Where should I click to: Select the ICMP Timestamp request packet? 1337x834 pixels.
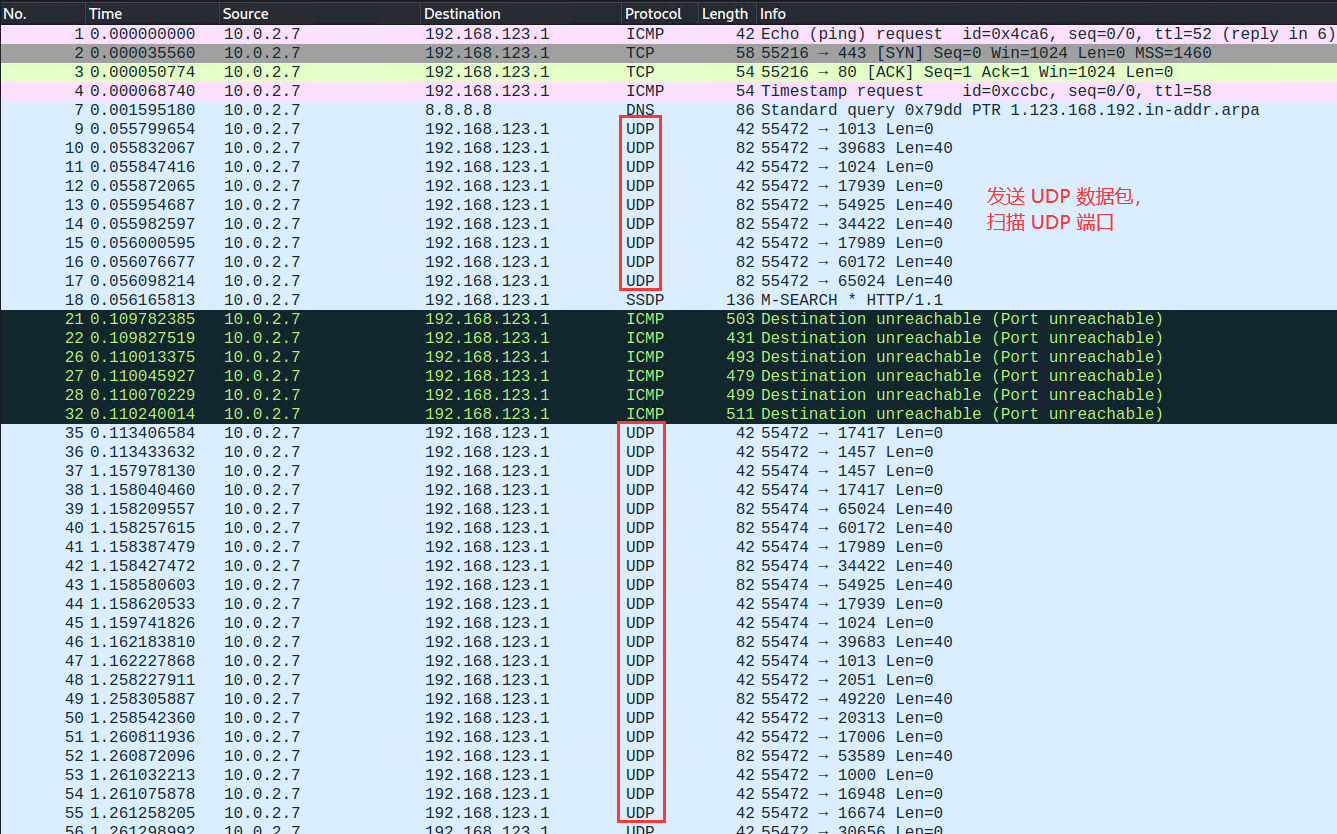[x=668, y=91]
